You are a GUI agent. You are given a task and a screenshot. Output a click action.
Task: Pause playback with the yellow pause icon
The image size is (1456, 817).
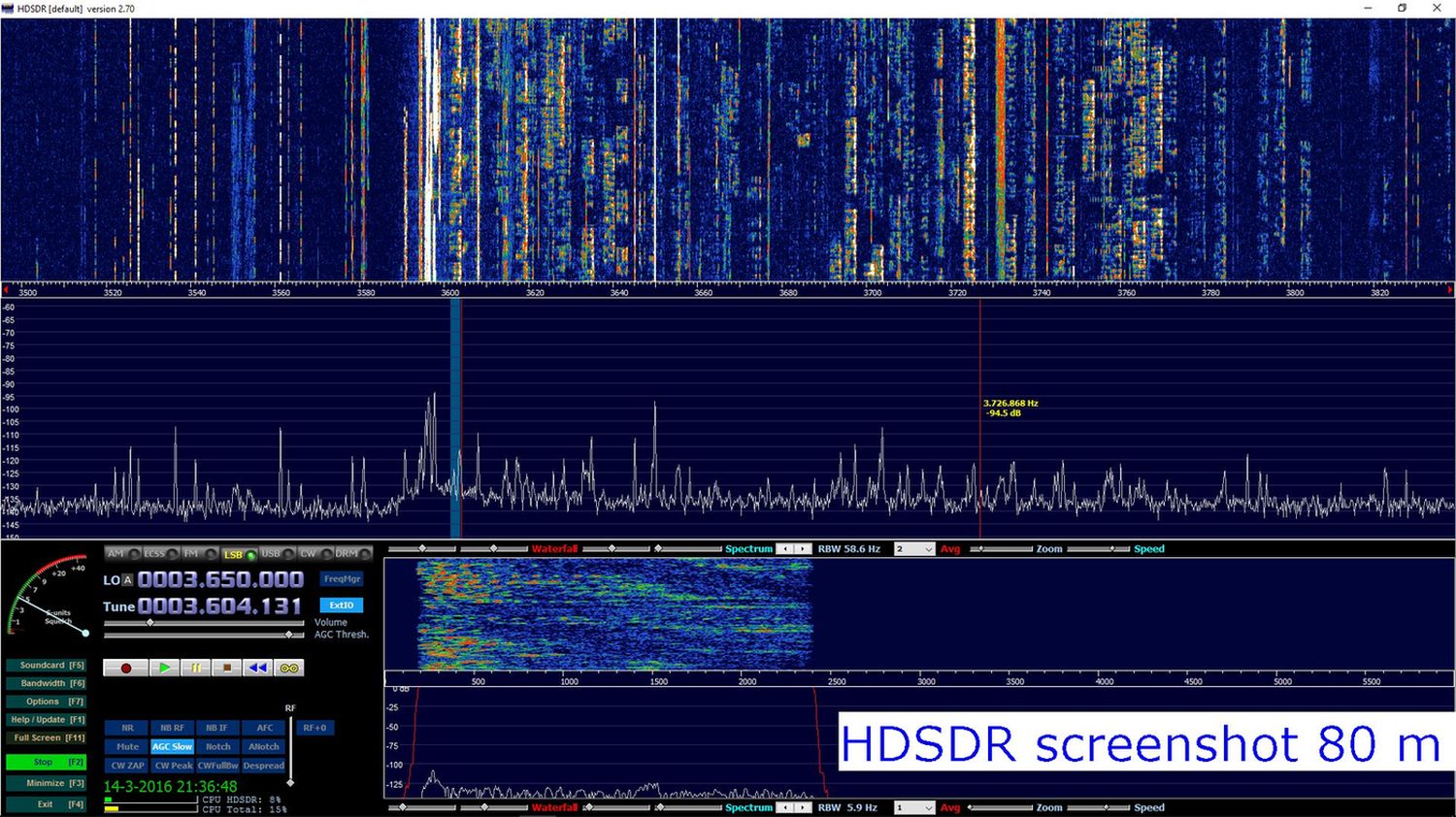[x=195, y=668]
